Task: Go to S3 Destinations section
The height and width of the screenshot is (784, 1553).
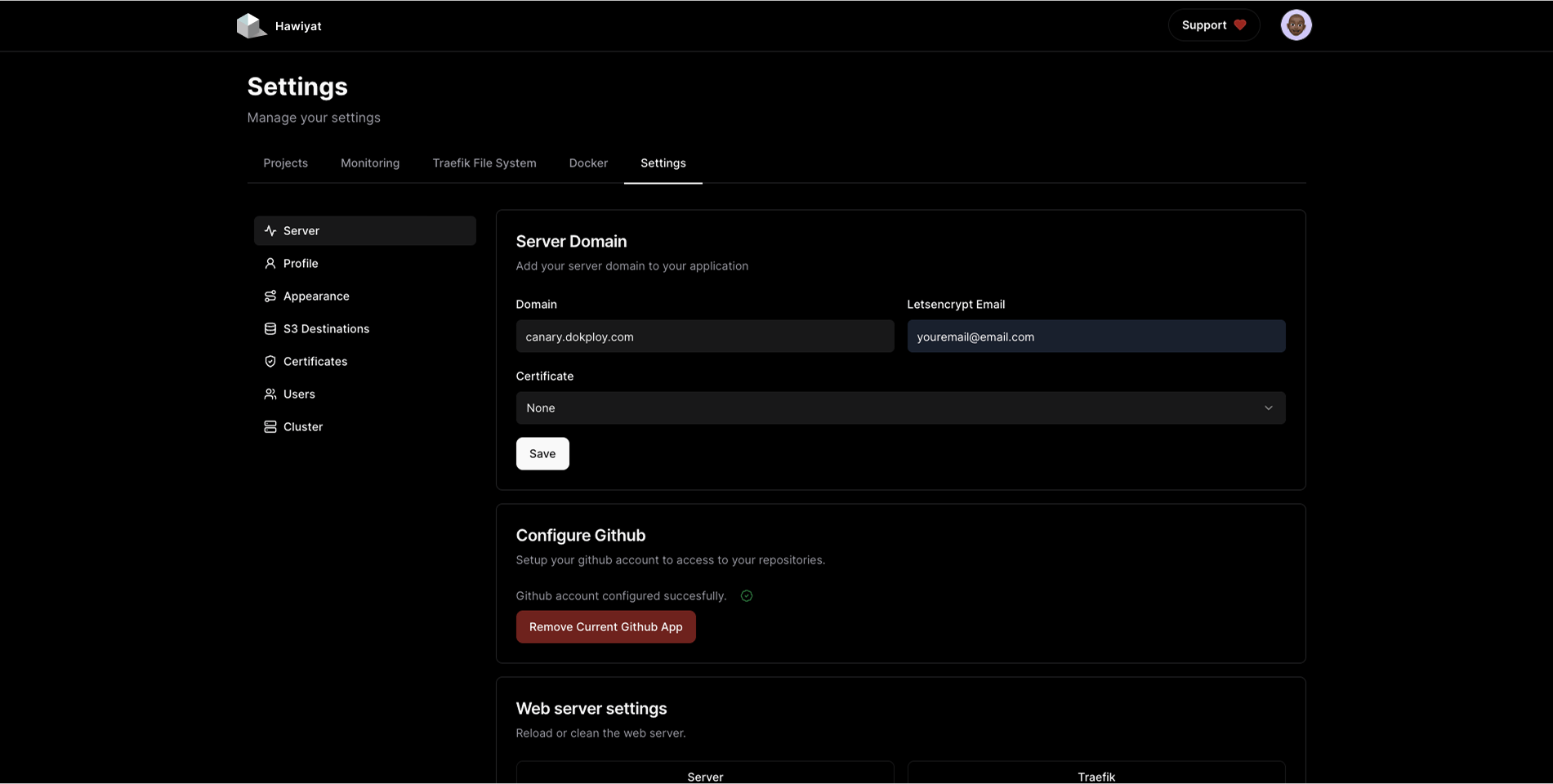Action: (x=365, y=329)
